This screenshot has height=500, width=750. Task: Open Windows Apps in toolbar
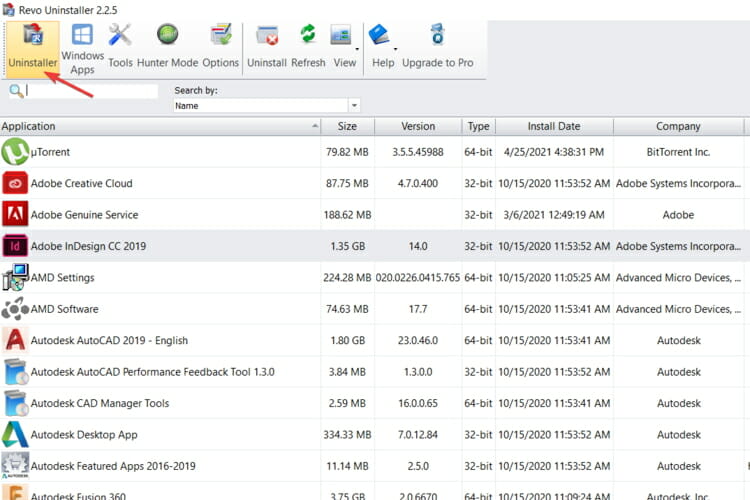point(82,48)
